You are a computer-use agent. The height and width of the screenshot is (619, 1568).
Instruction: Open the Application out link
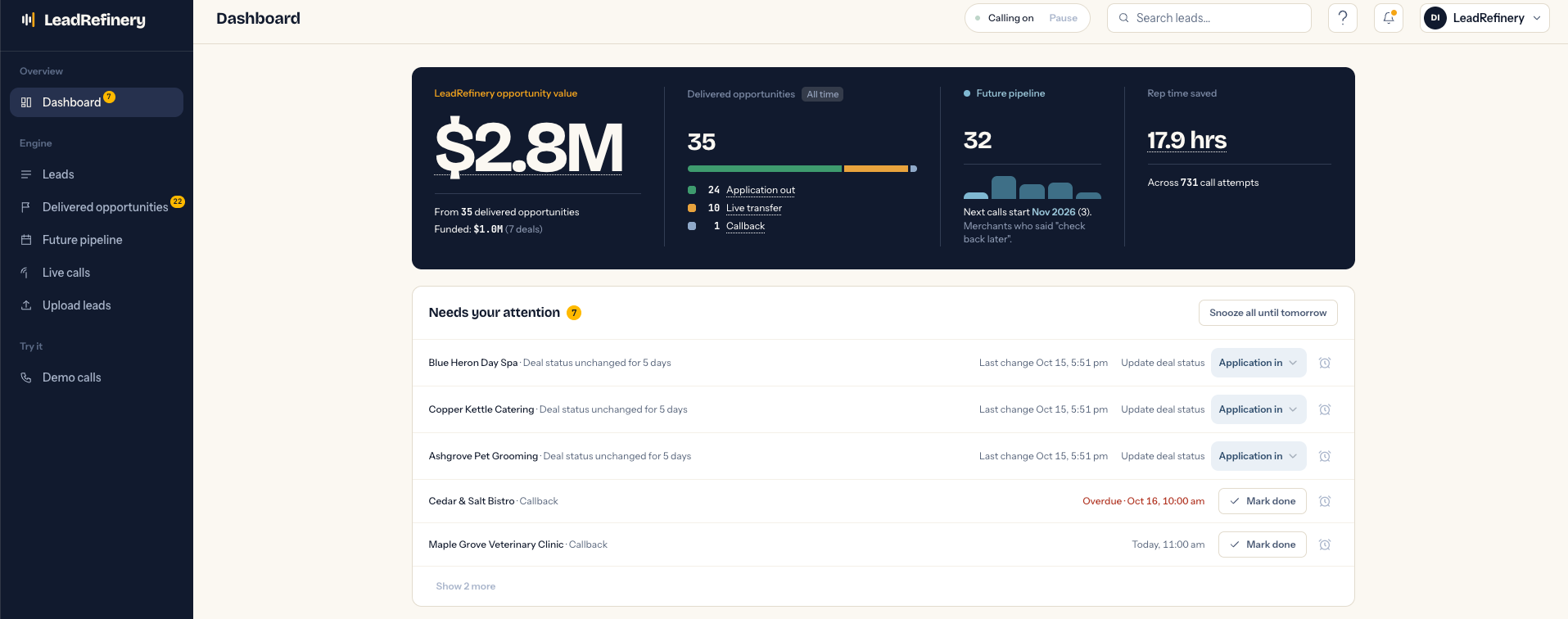pos(761,190)
